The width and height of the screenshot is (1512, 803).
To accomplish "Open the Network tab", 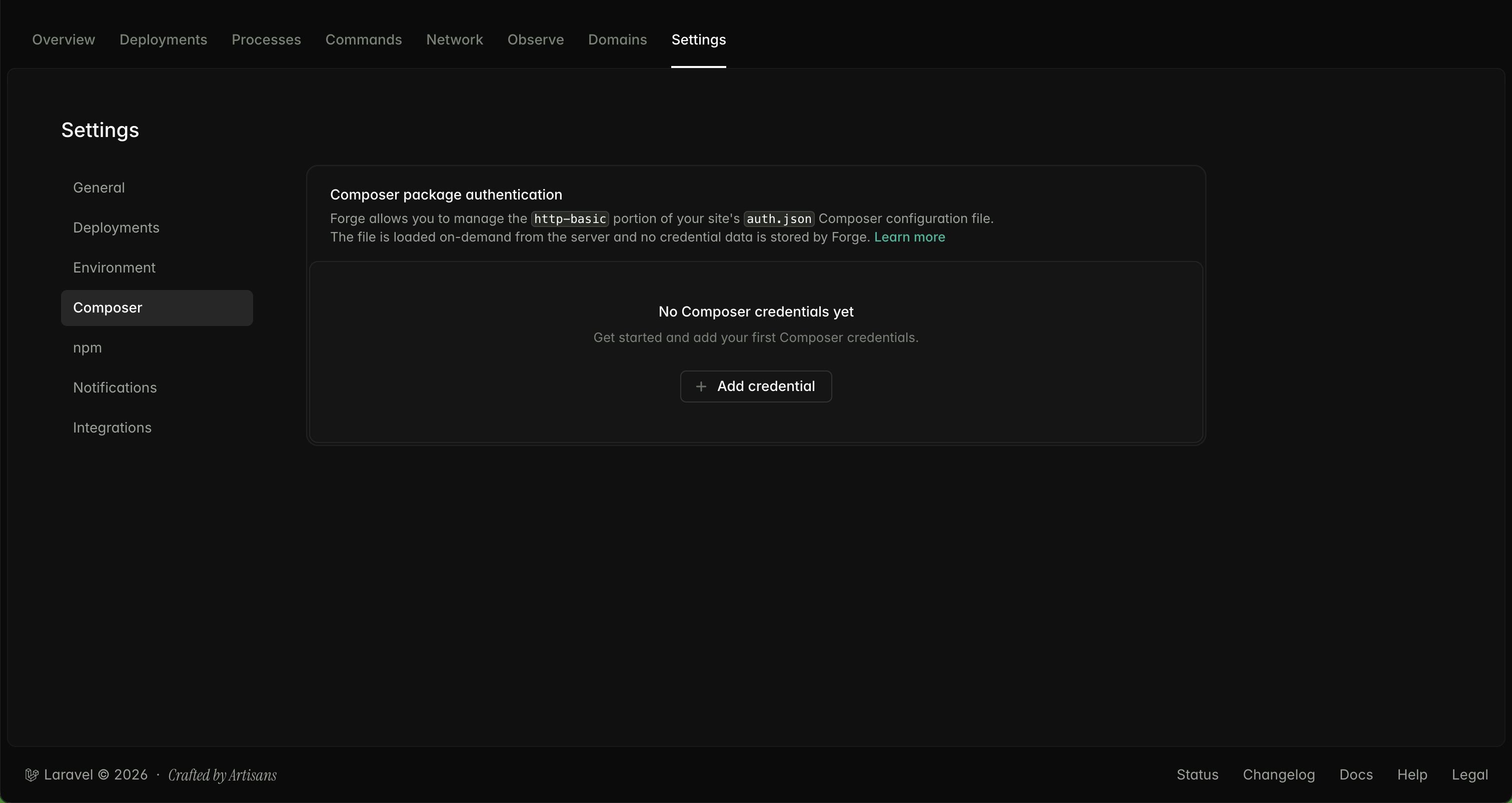I will (x=454, y=39).
